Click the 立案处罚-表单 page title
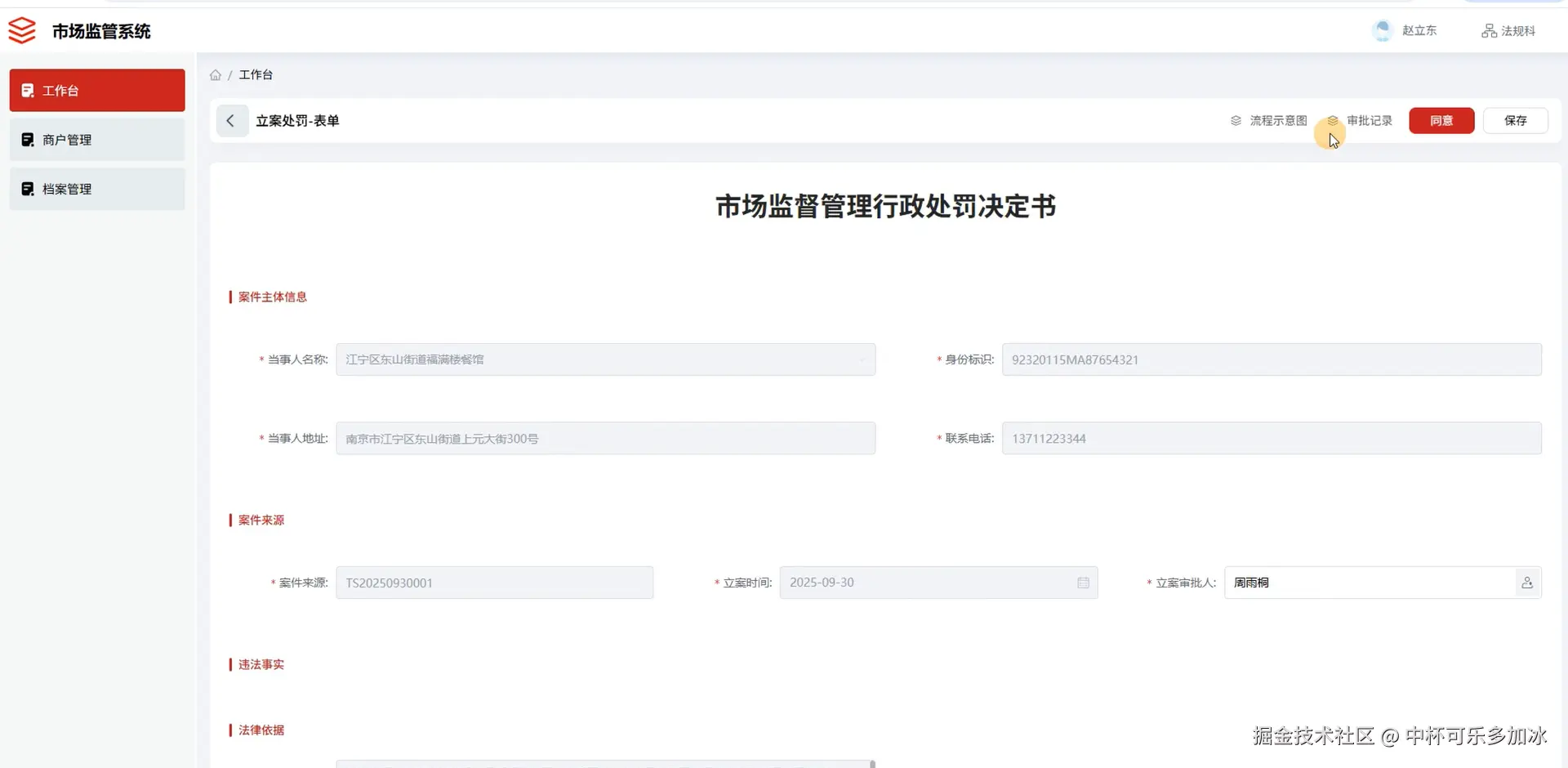 [x=297, y=121]
